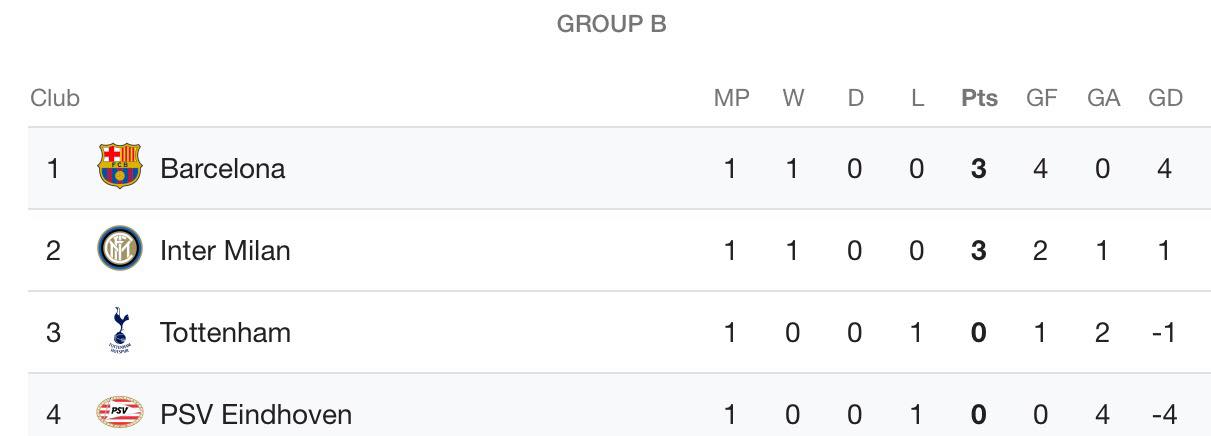Viewport: 1211px width, 436px height.
Task: Open the Inter Milan team link
Action: point(225,250)
